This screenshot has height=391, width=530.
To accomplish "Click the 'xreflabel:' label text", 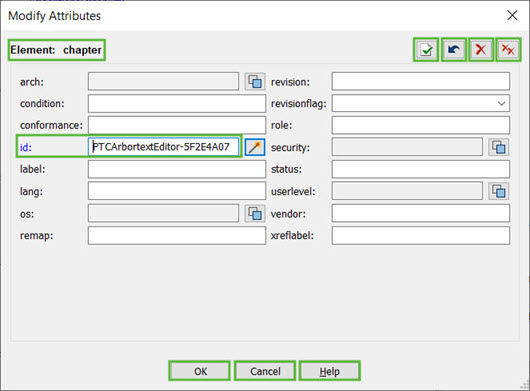I will tap(292, 236).
